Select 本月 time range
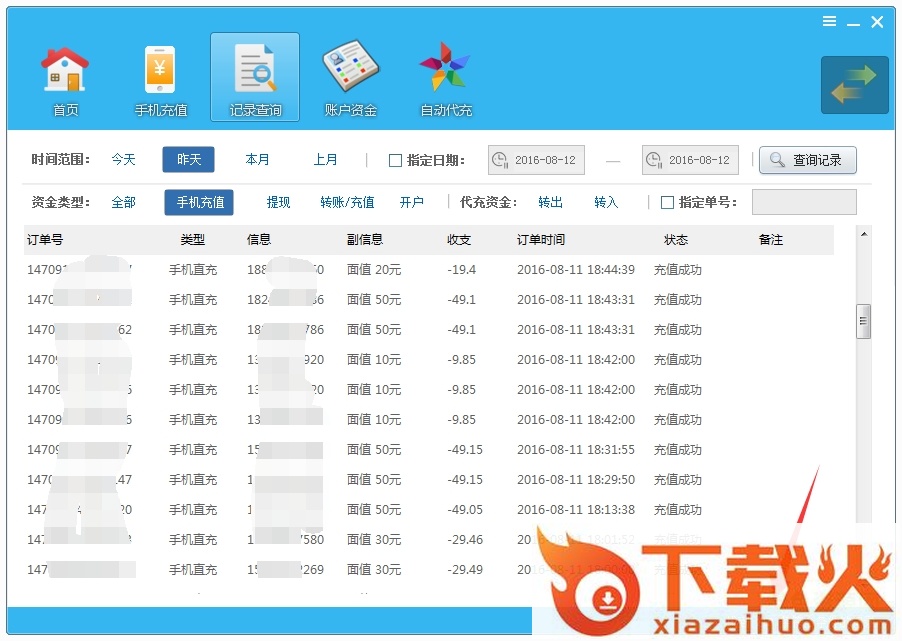The height and width of the screenshot is (641, 902). pyautogui.click(x=258, y=159)
